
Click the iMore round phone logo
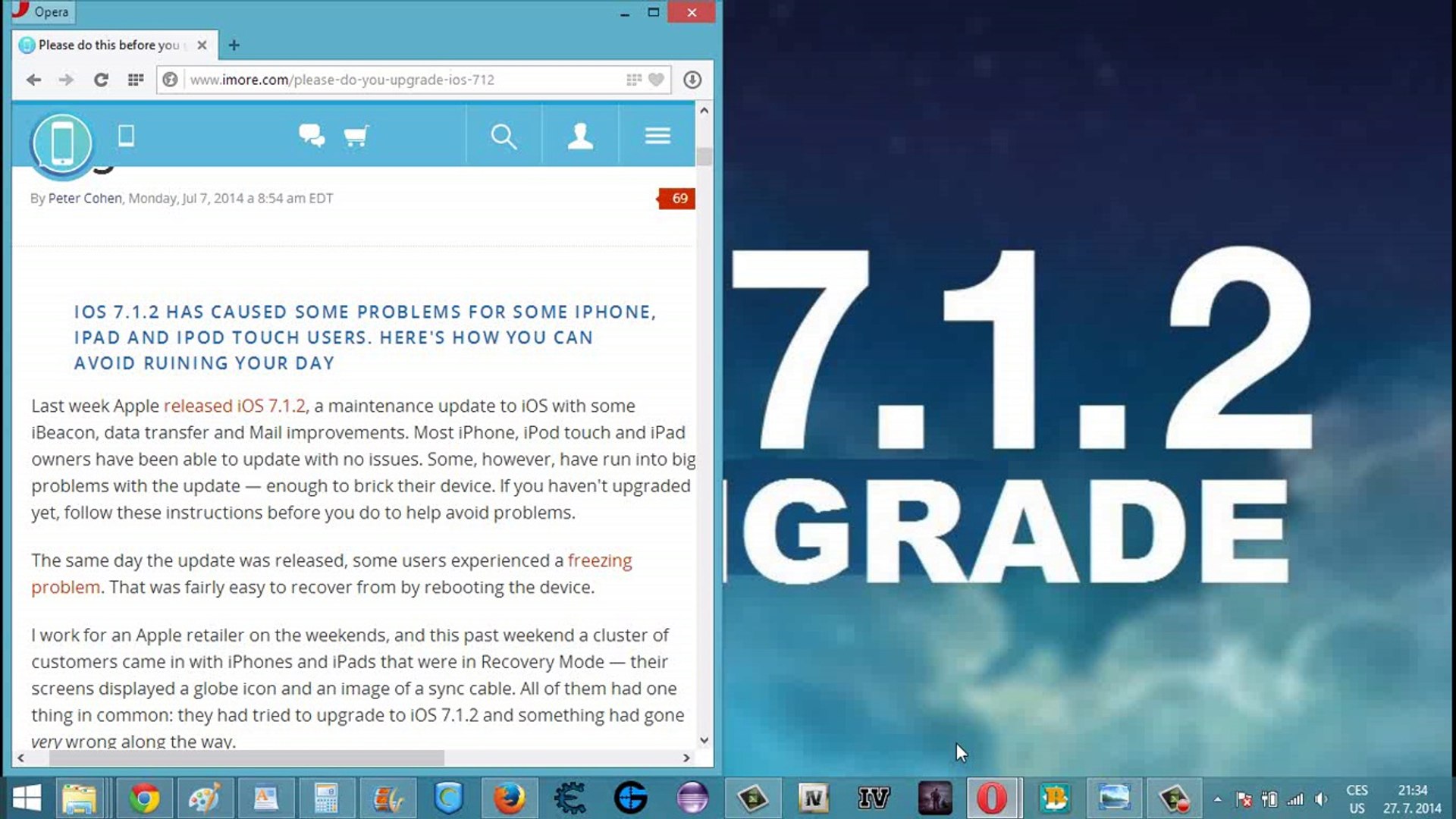click(62, 143)
